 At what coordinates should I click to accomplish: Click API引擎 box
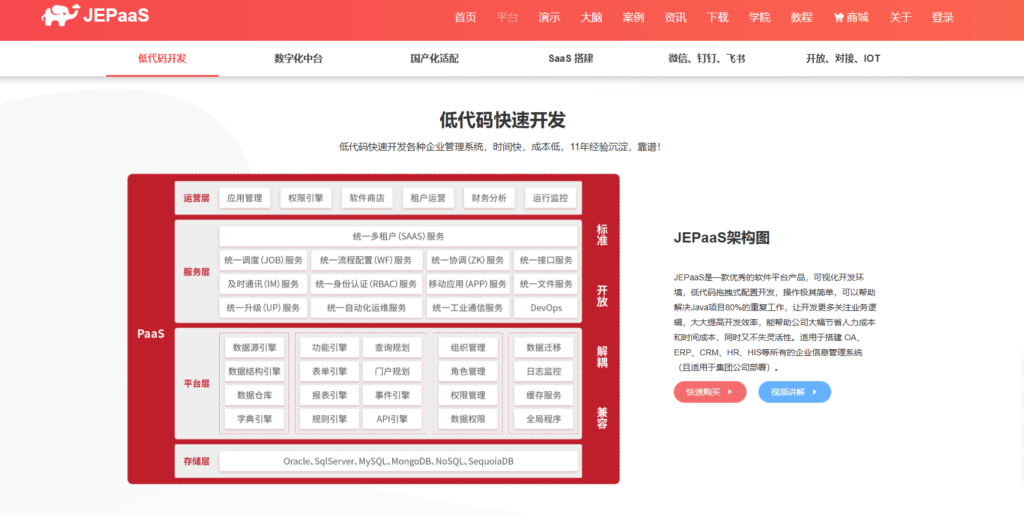(x=392, y=419)
